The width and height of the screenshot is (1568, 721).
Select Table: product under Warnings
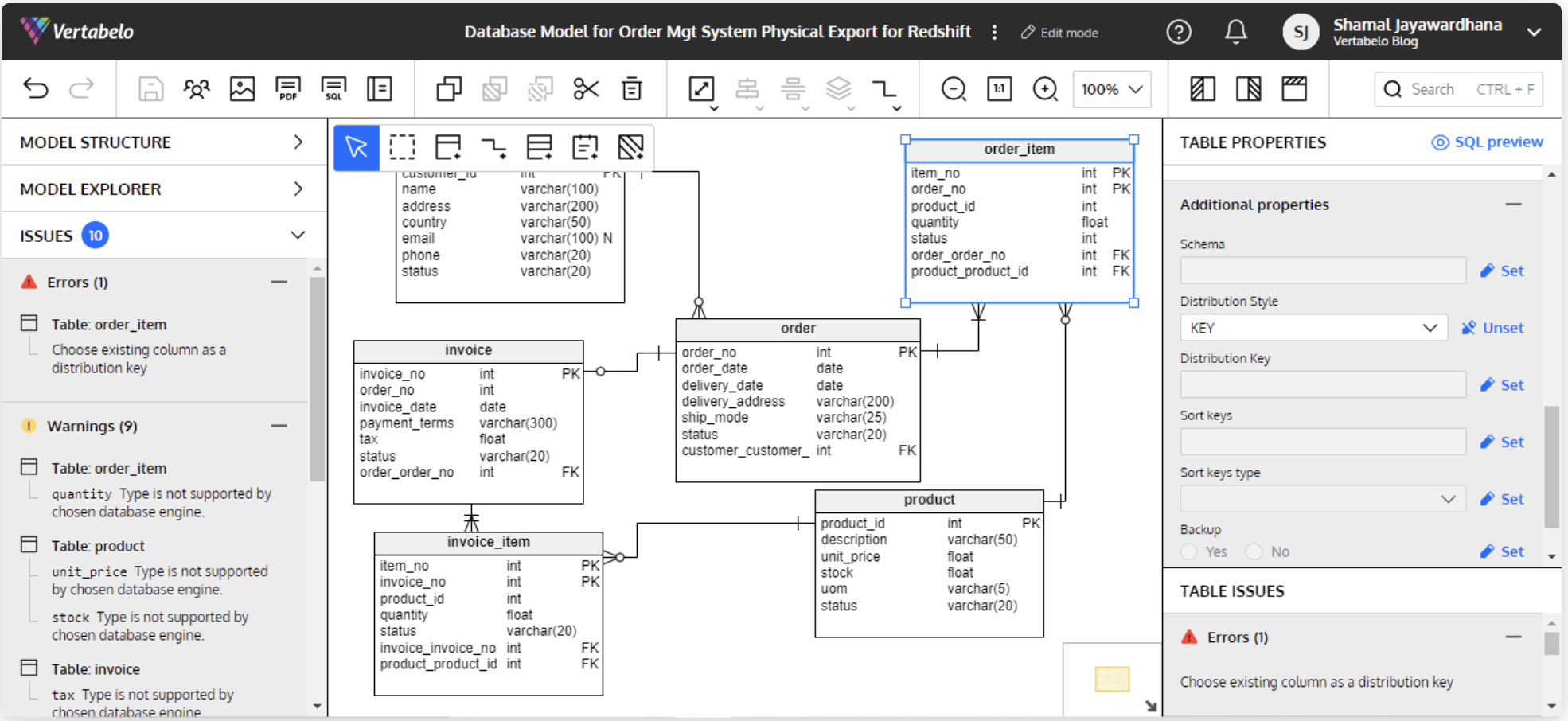[98, 546]
